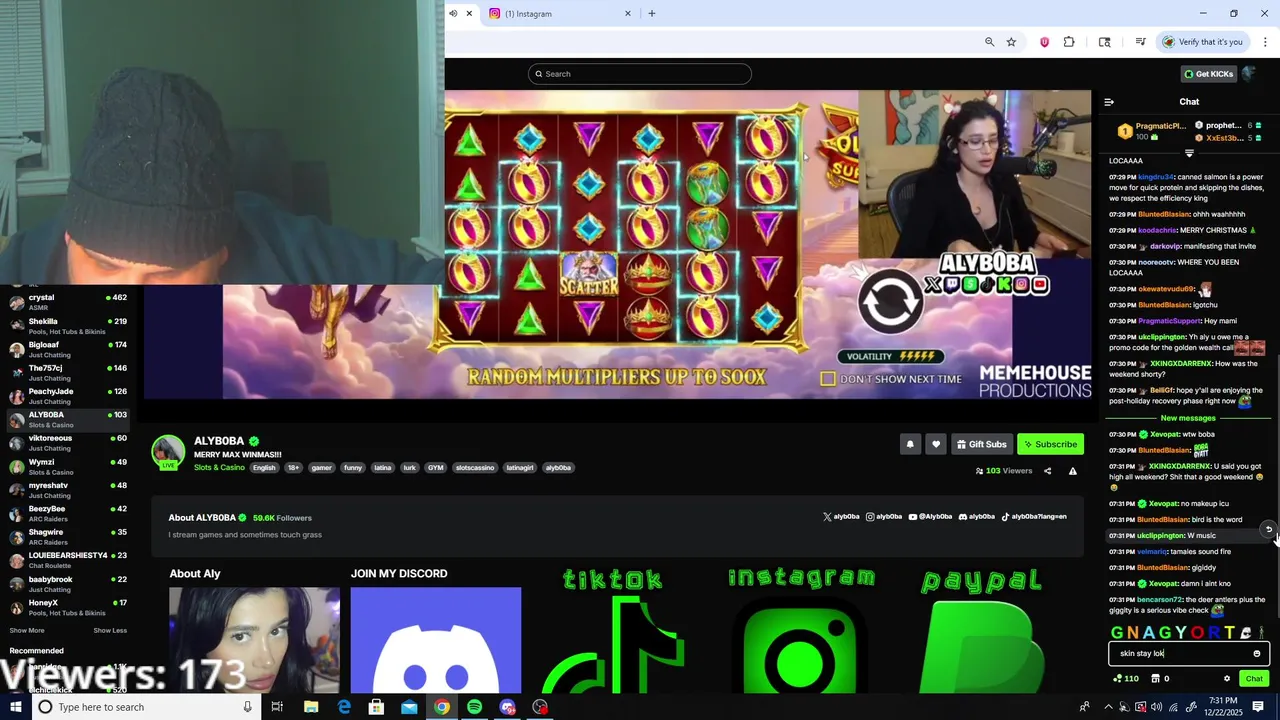The height and width of the screenshot is (720, 1280).
Task: Focus the Kick Search field
Action: (640, 74)
